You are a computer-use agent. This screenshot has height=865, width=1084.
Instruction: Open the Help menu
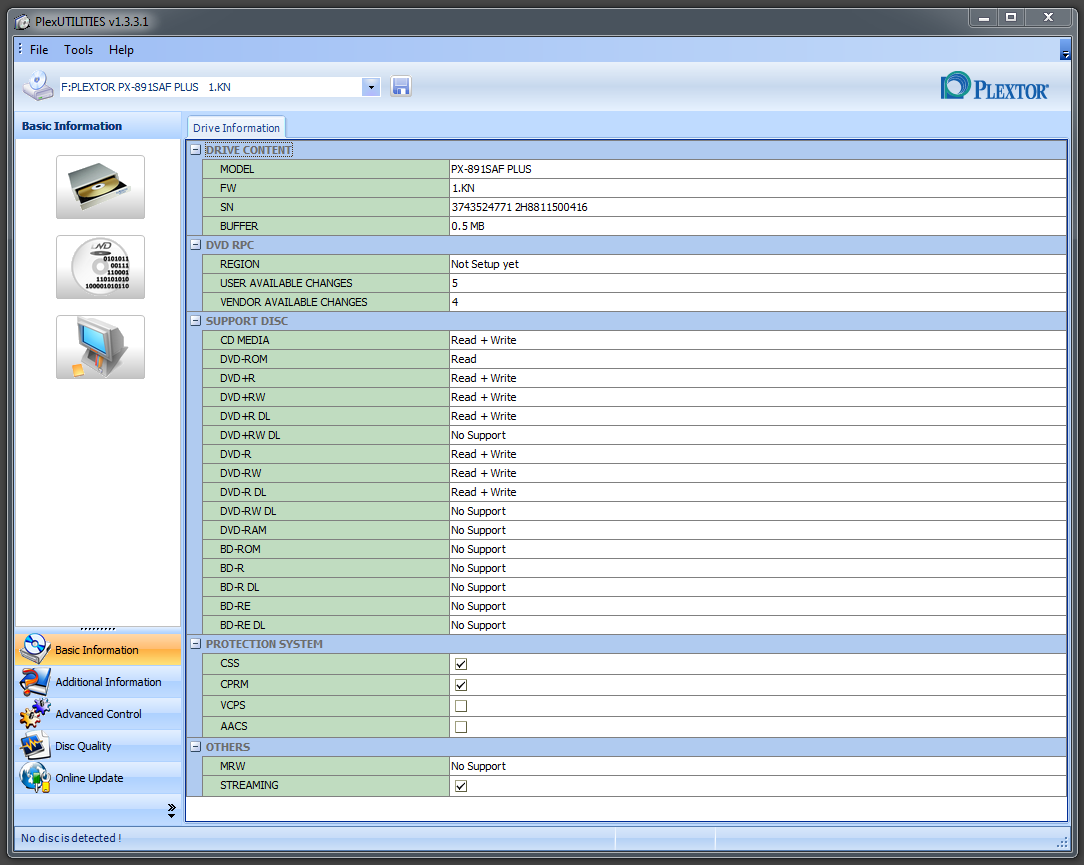[x=121, y=50]
